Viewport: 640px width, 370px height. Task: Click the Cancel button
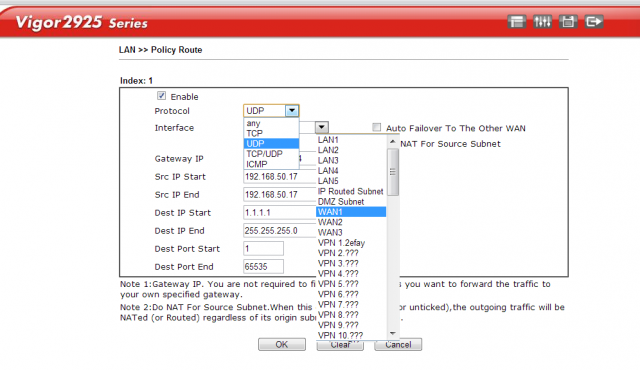[x=398, y=345]
